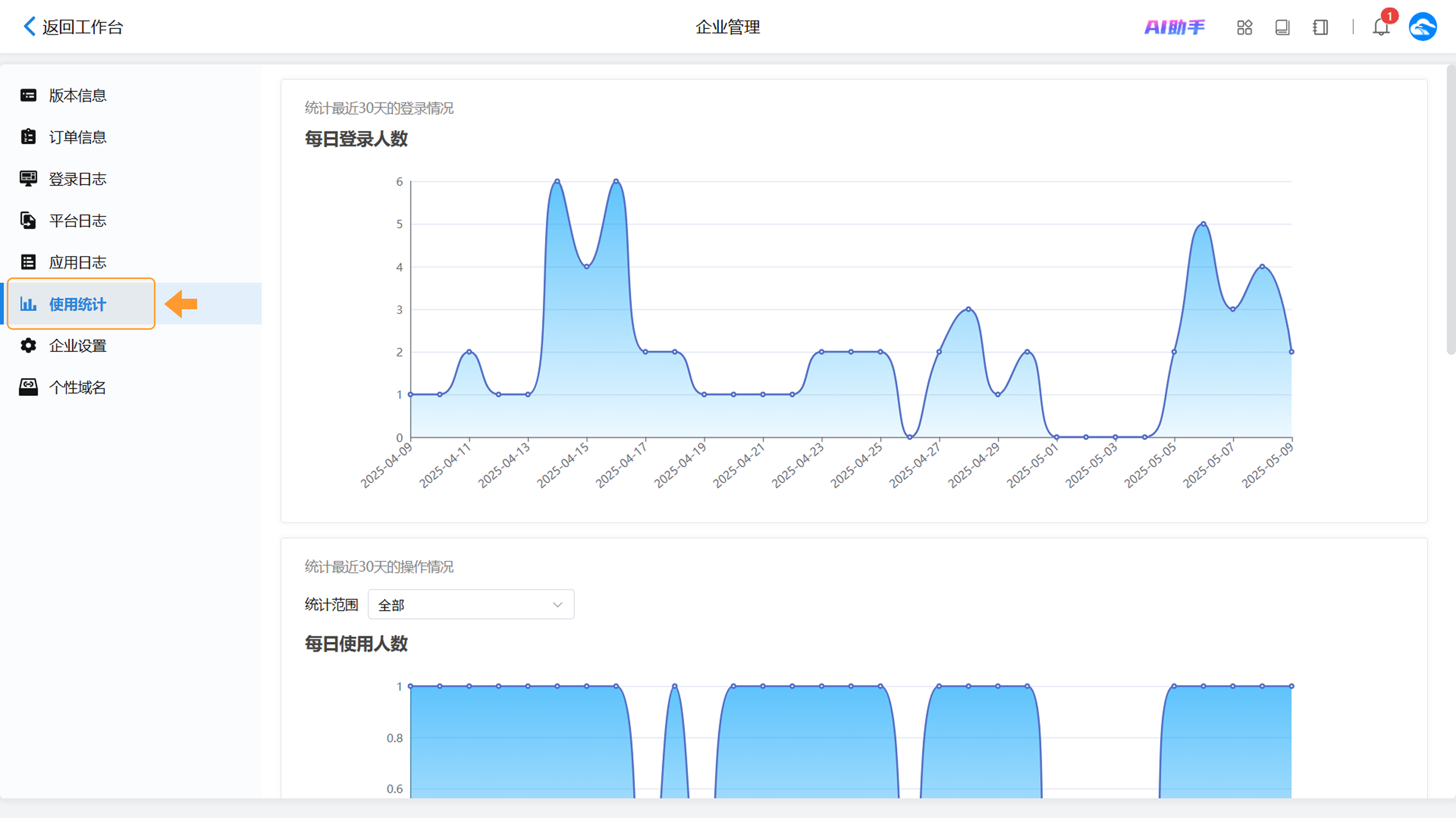Click the 每日登录人数 chart title
Screen dimensions: 1456x818
(x=356, y=139)
